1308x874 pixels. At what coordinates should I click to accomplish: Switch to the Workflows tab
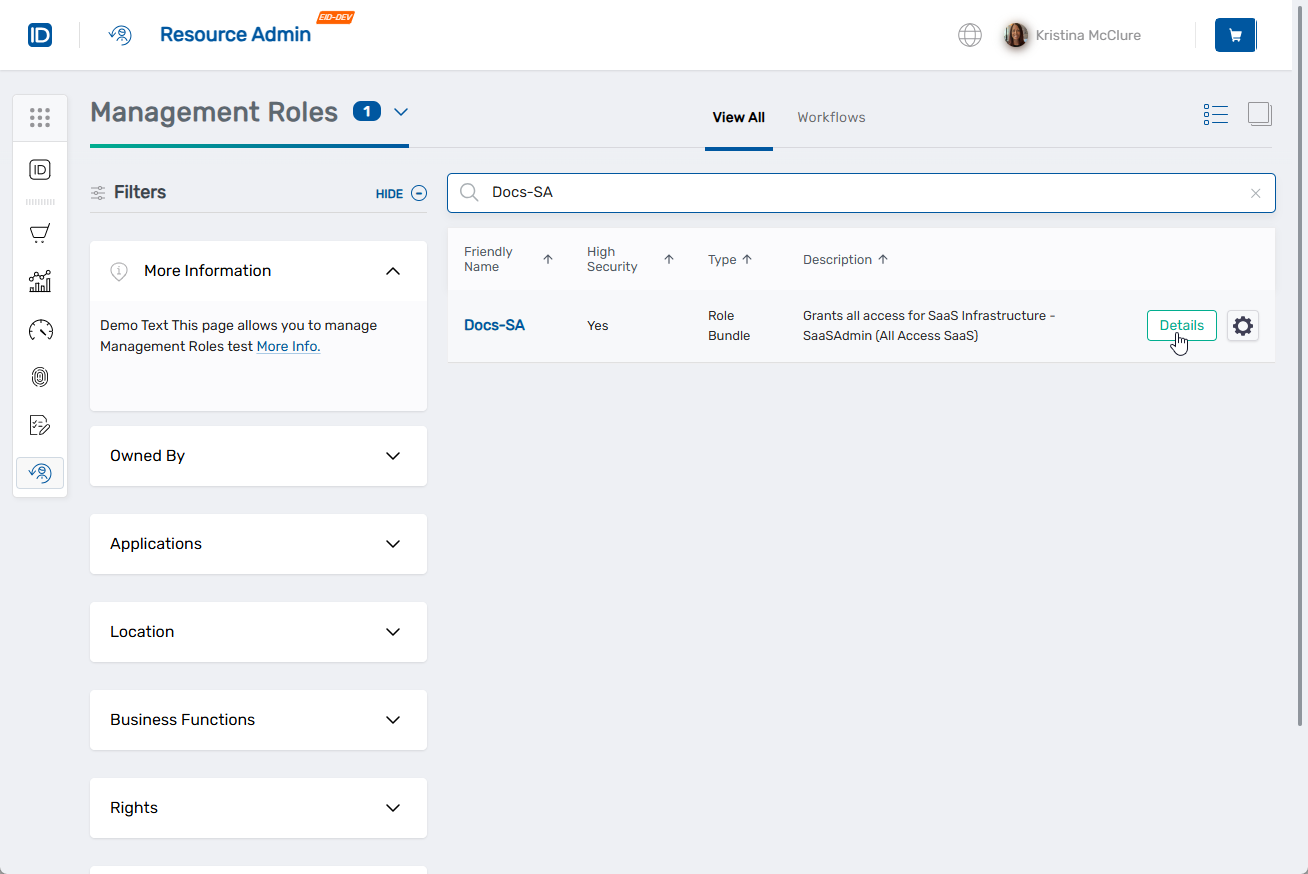tap(831, 117)
